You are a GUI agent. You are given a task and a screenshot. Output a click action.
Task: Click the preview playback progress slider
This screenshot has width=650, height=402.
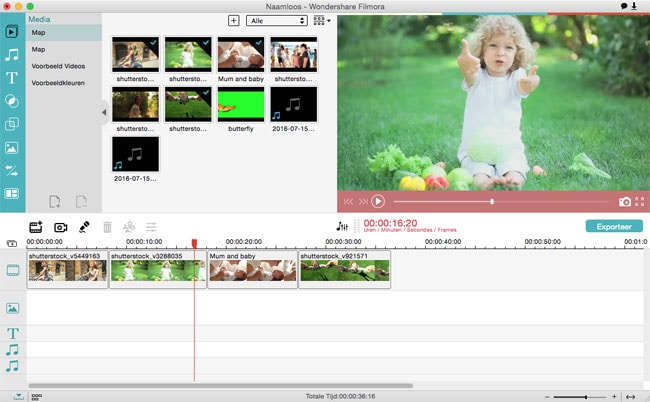(x=502, y=202)
